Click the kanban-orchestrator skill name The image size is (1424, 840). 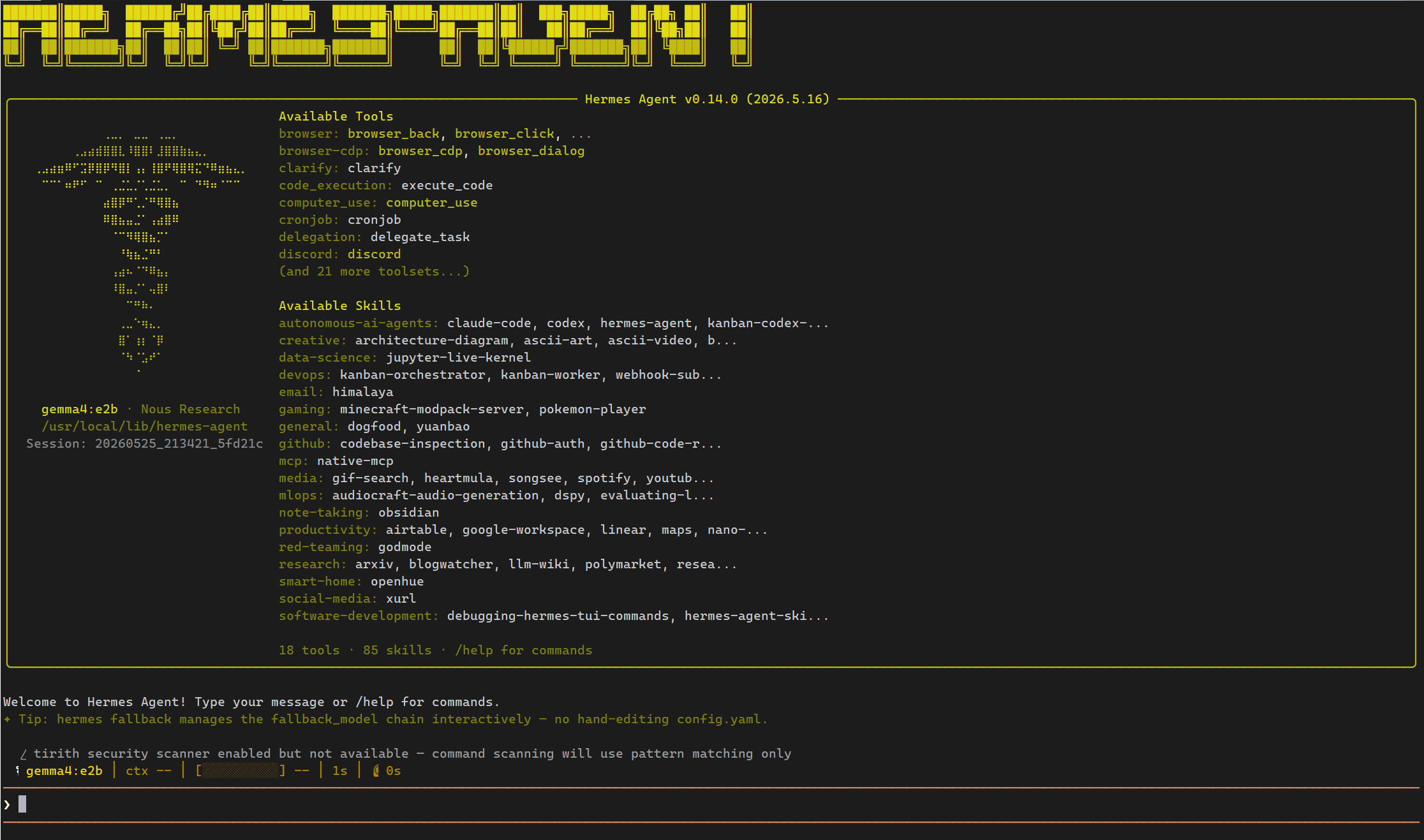(x=413, y=374)
